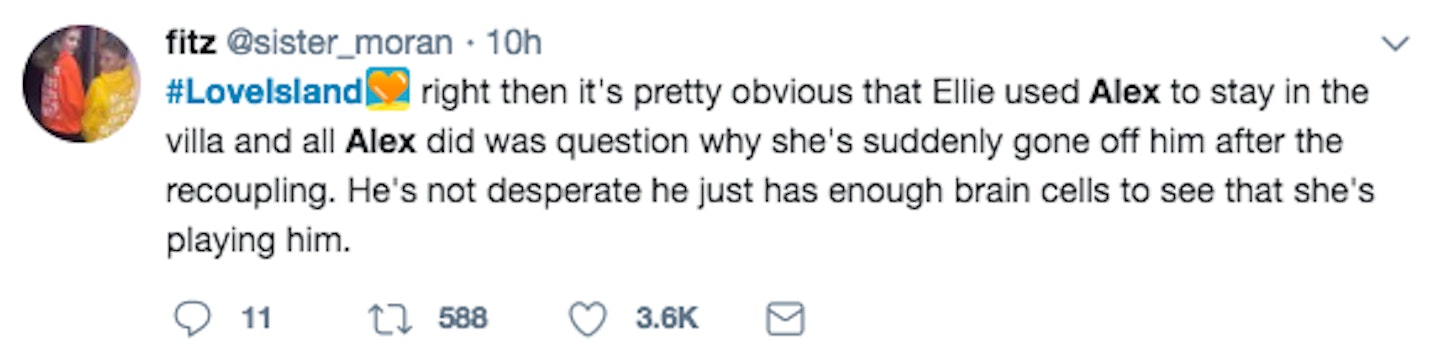Open the #LoveIsland hashtag
The width and height of the screenshot is (1440, 363).
(261, 93)
